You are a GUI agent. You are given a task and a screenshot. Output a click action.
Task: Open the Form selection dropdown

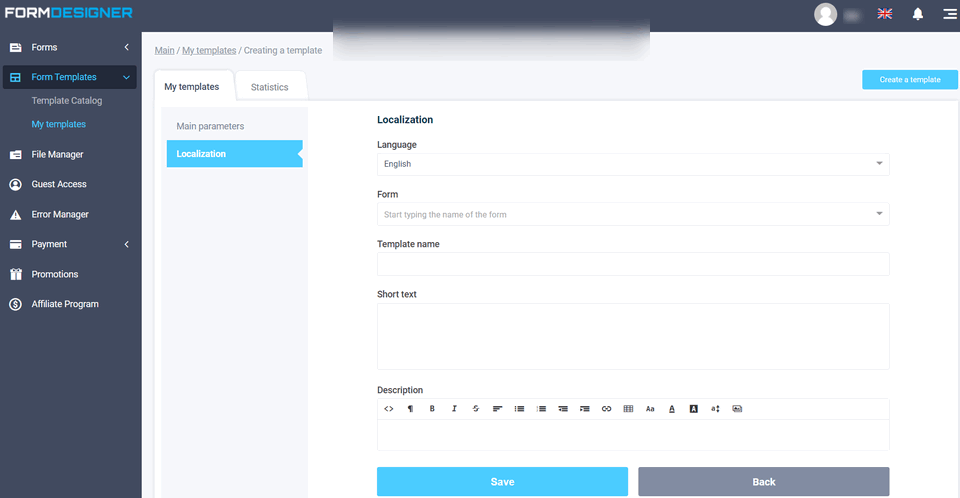(x=632, y=214)
